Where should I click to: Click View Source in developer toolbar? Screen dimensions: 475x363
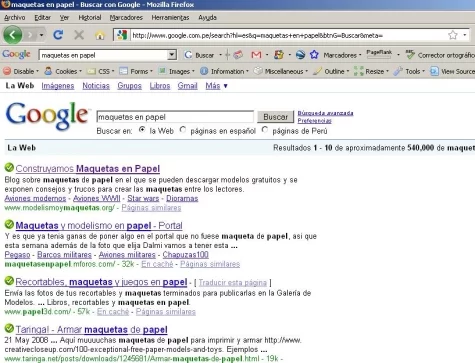click(x=452, y=71)
